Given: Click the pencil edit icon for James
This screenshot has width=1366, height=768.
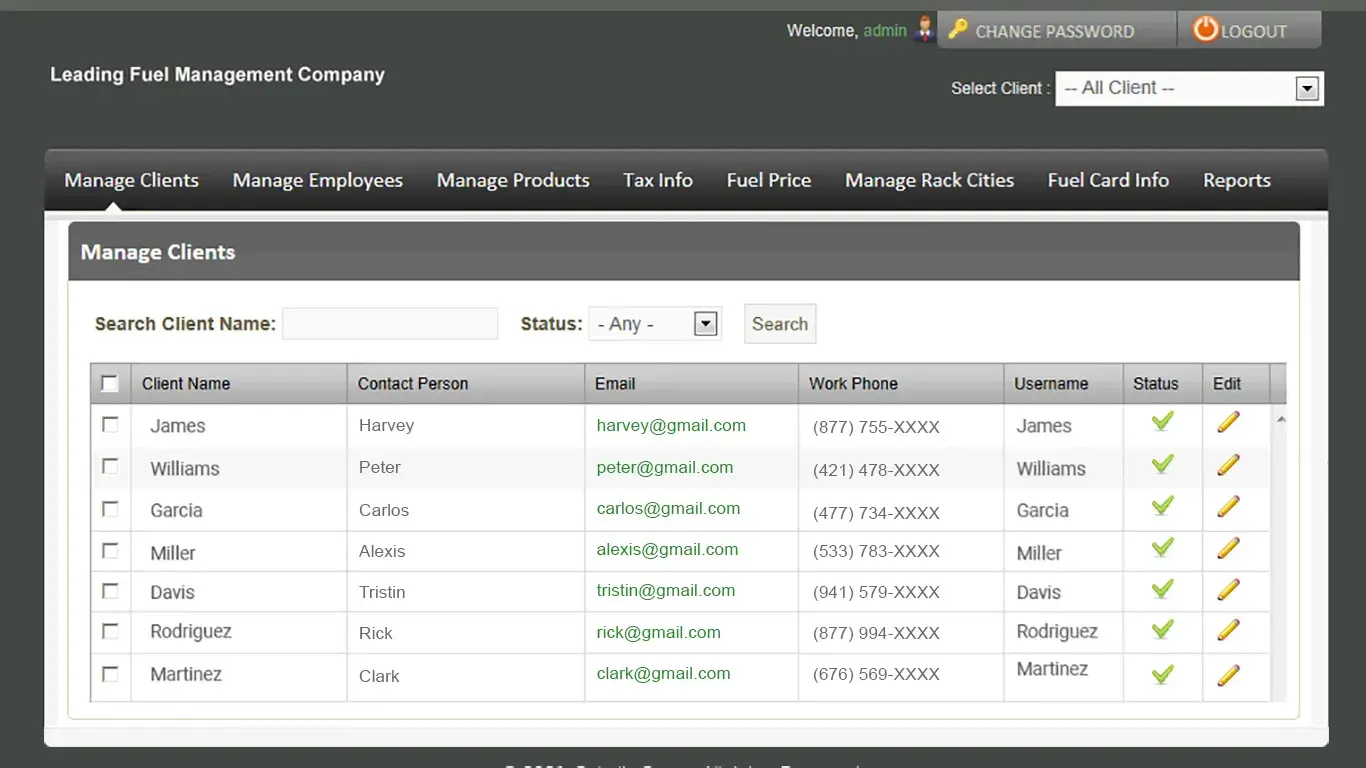Looking at the screenshot, I should pos(1228,422).
